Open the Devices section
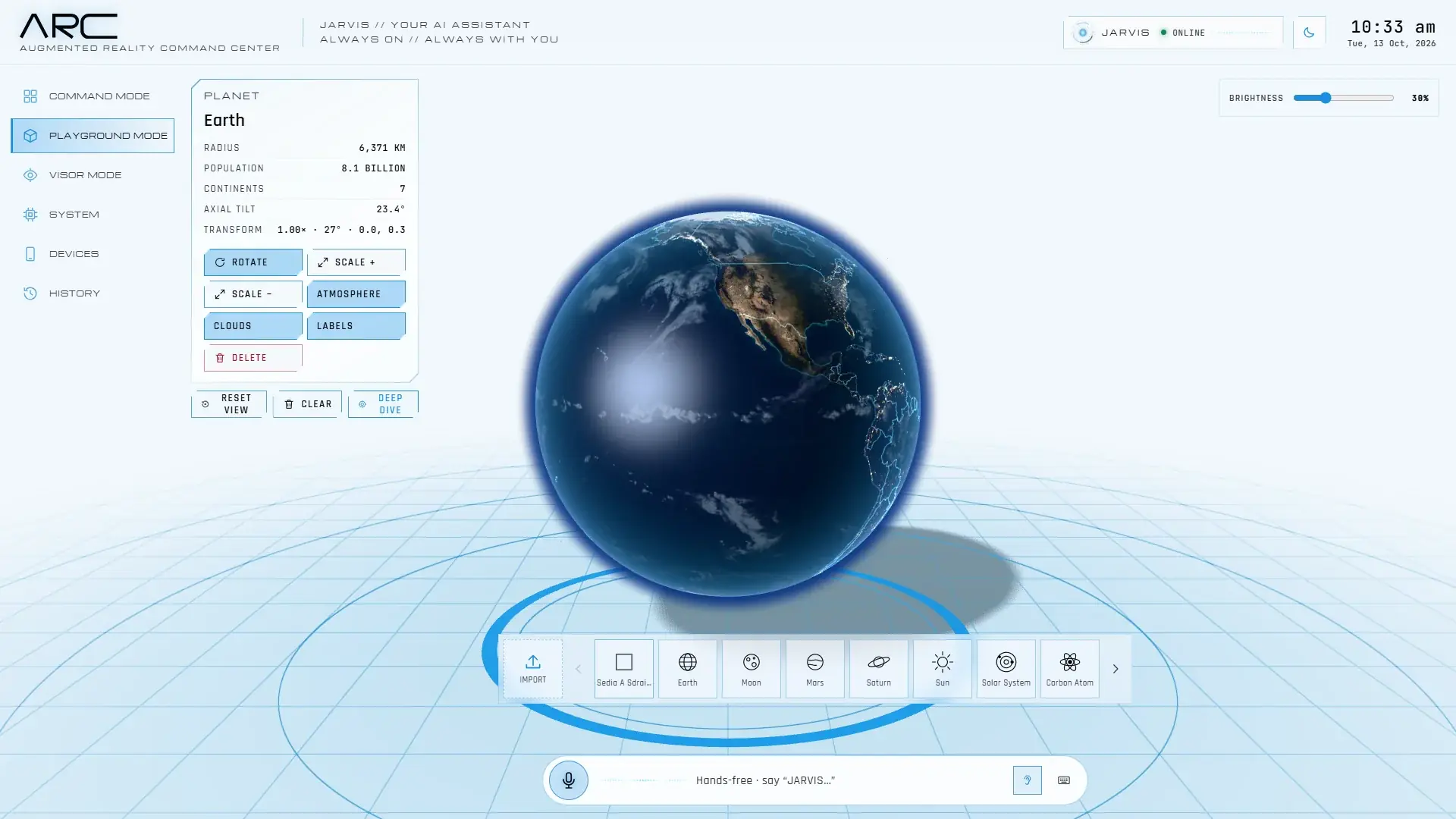 (x=93, y=254)
